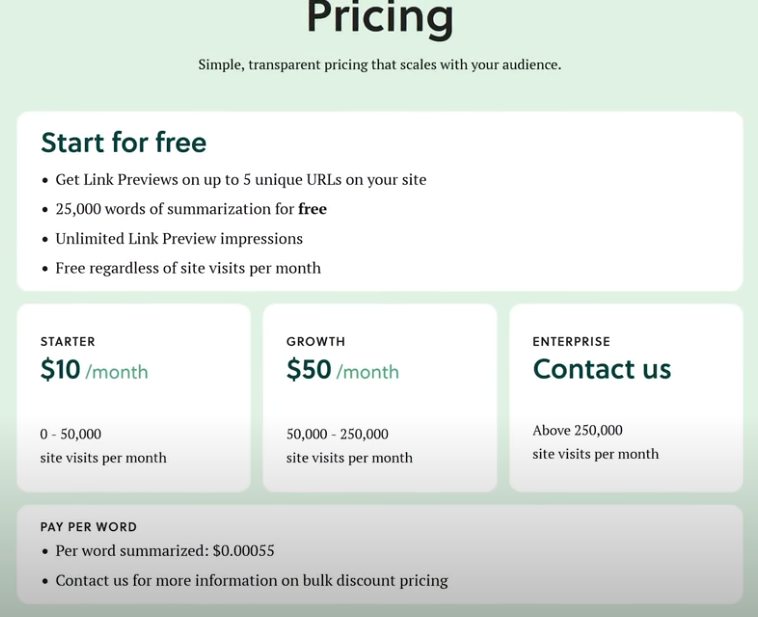Select 'Per word summarized: $0.00055' bullet
758x617 pixels.
point(164,551)
